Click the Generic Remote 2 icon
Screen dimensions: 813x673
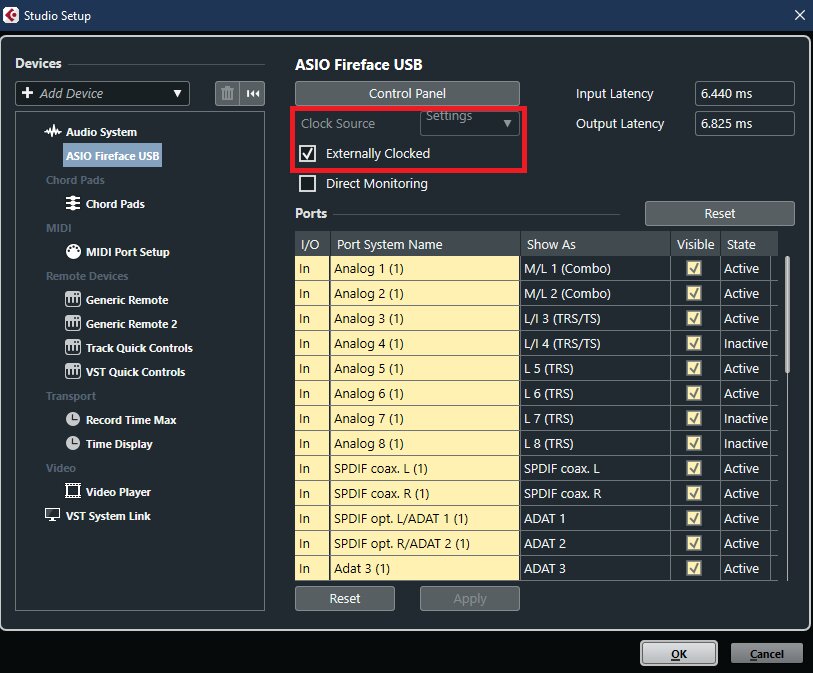point(75,324)
